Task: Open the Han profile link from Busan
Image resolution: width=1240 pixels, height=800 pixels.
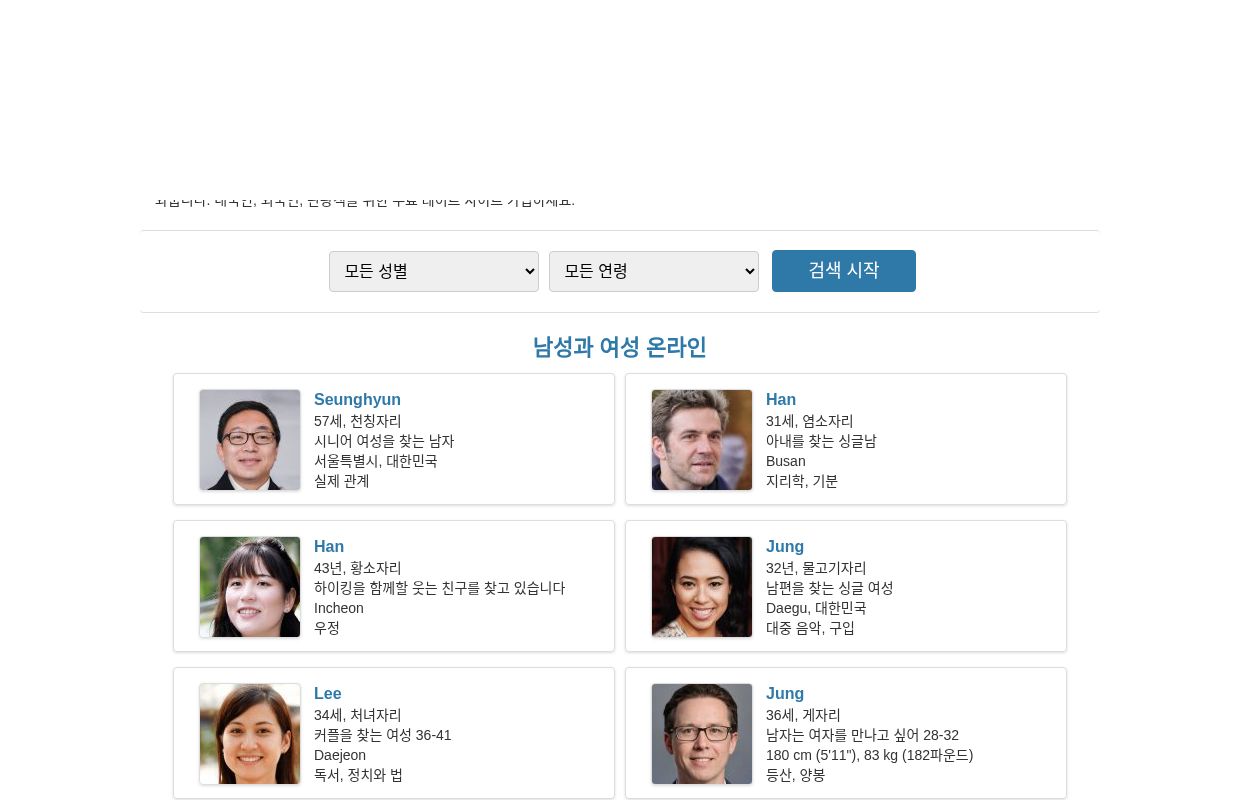Action: 781,400
